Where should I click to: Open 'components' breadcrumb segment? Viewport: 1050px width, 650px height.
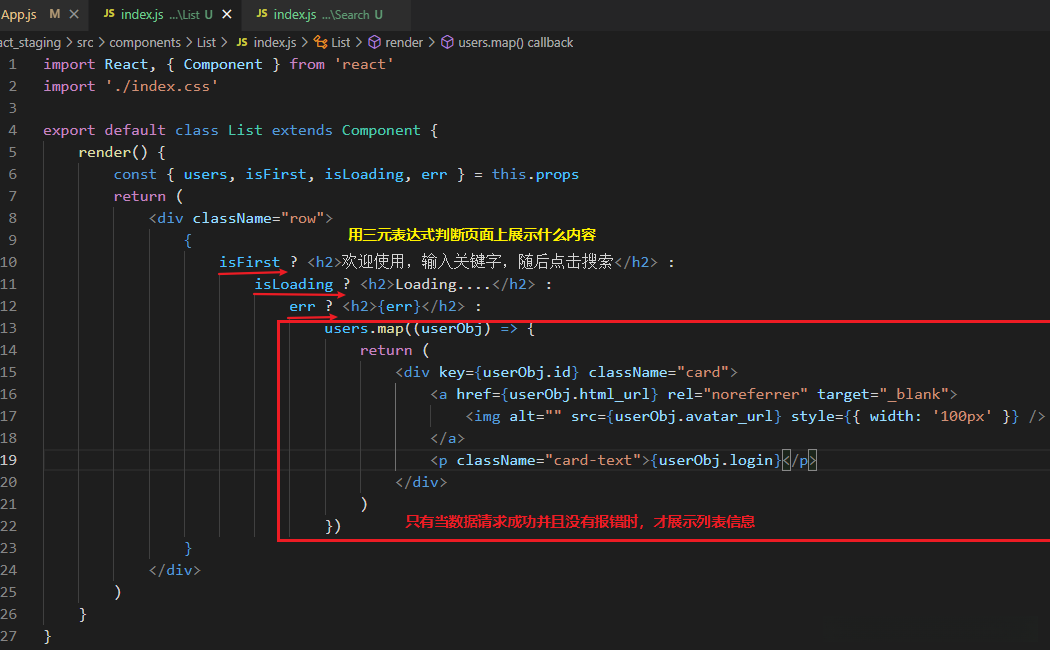click(x=145, y=42)
